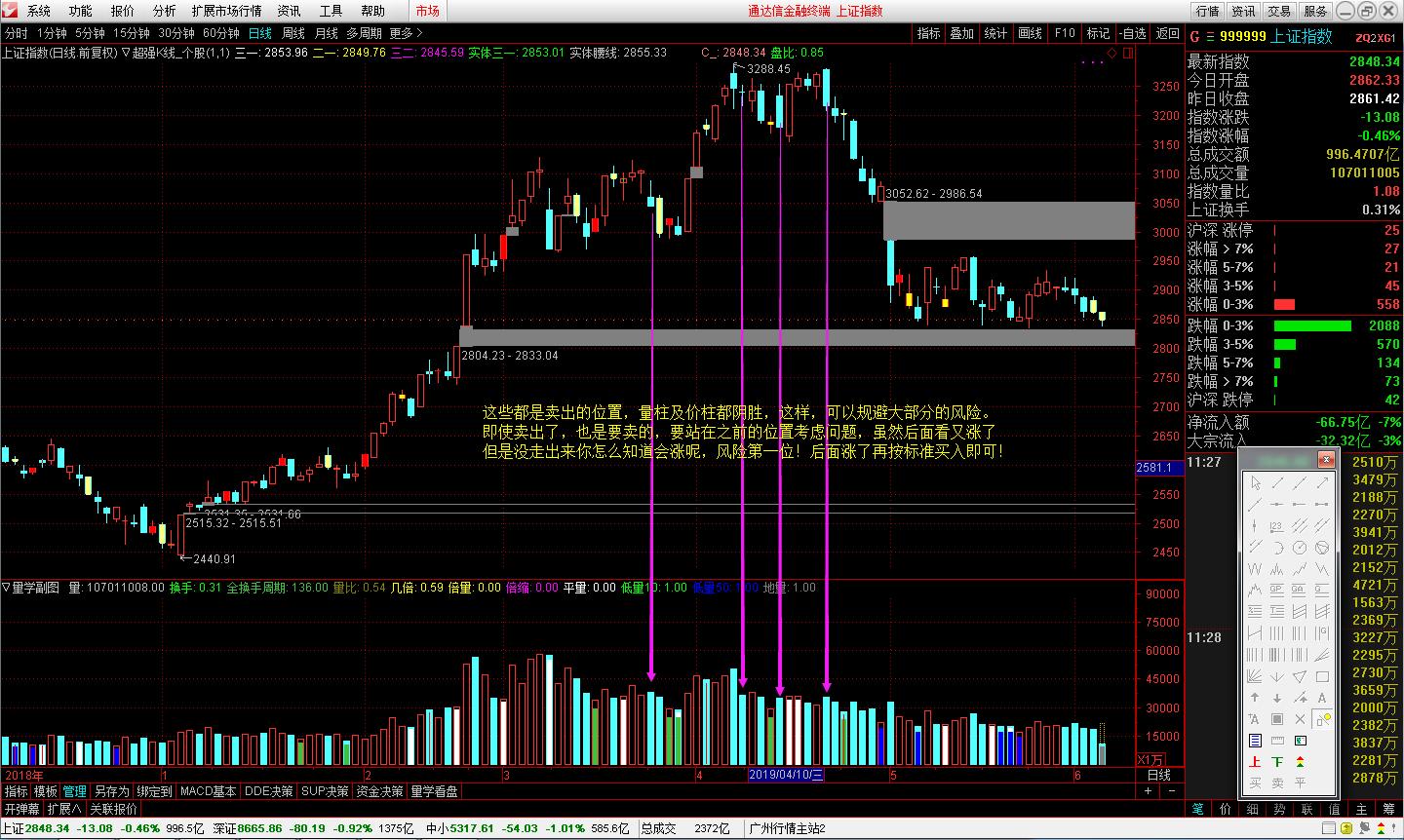Click the 买 (buy) marker in palette

click(1255, 783)
